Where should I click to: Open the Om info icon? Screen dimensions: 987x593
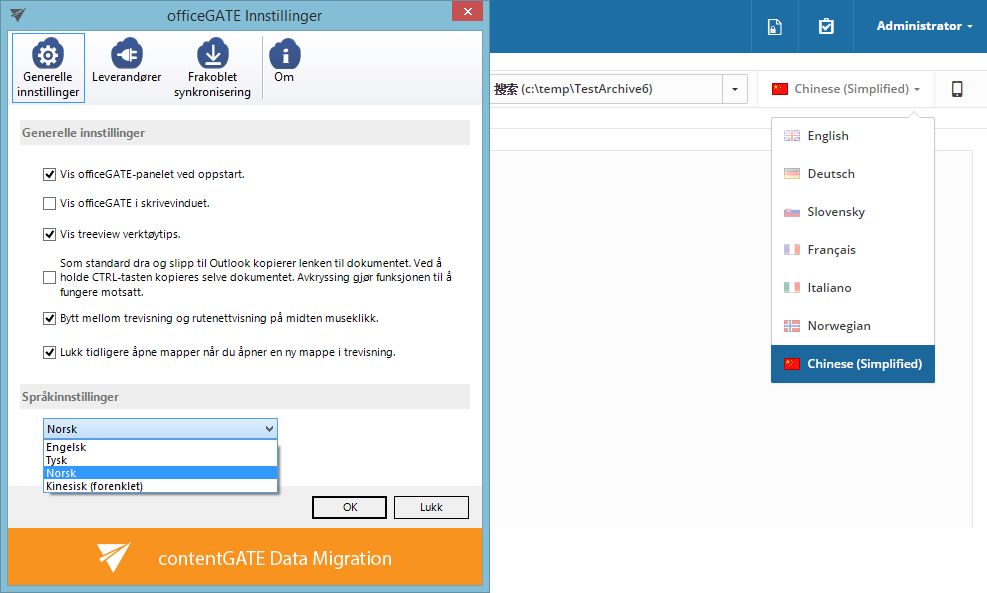tap(284, 55)
